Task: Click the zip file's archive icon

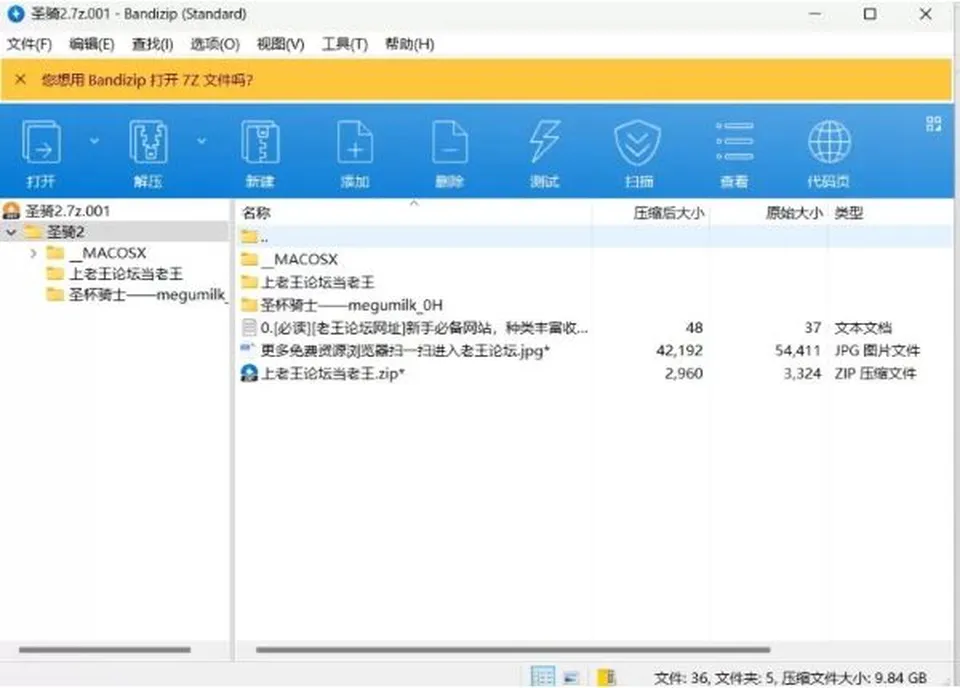Action: [x=249, y=373]
